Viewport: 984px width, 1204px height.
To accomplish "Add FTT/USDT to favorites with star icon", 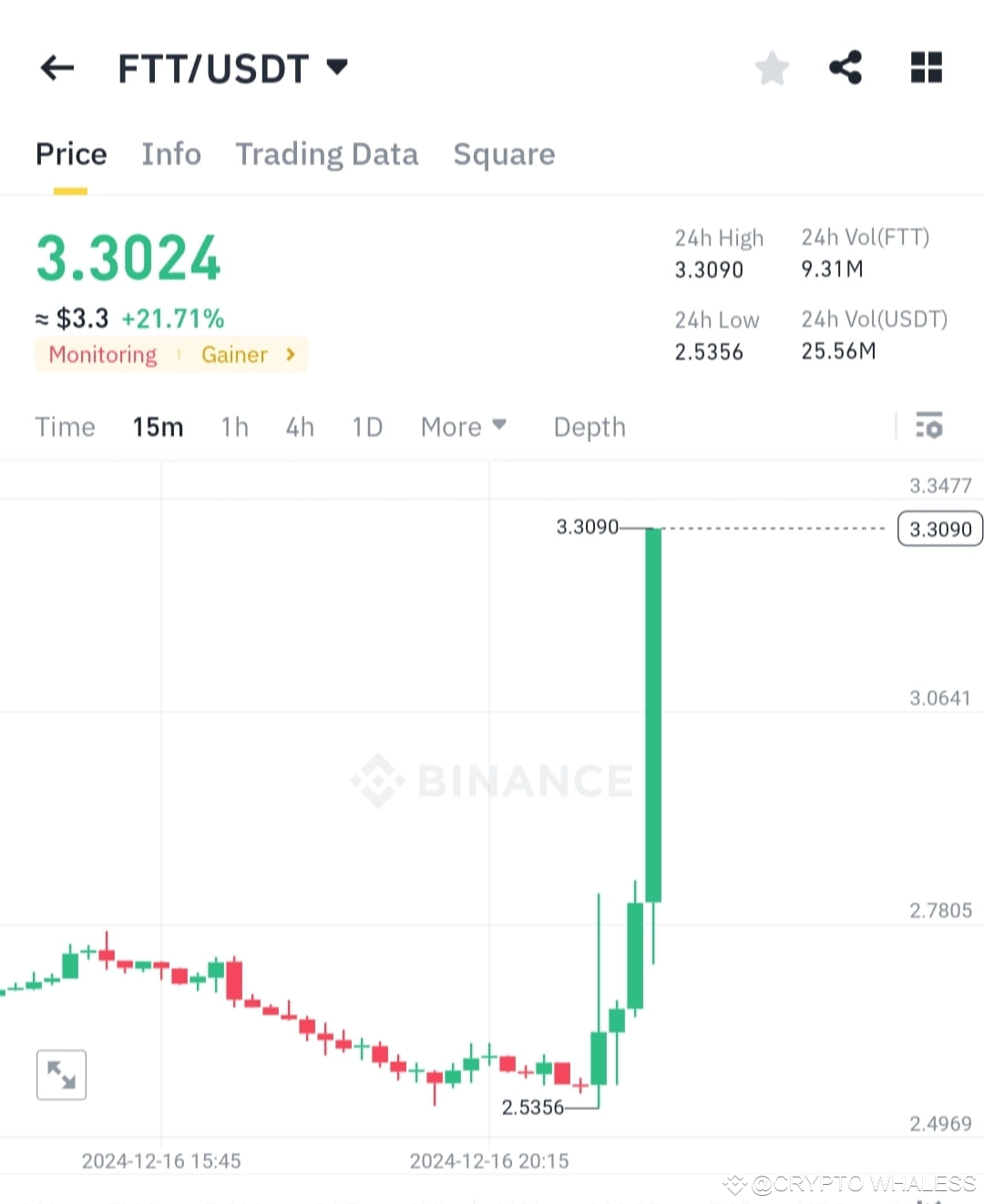I will tap(772, 67).
